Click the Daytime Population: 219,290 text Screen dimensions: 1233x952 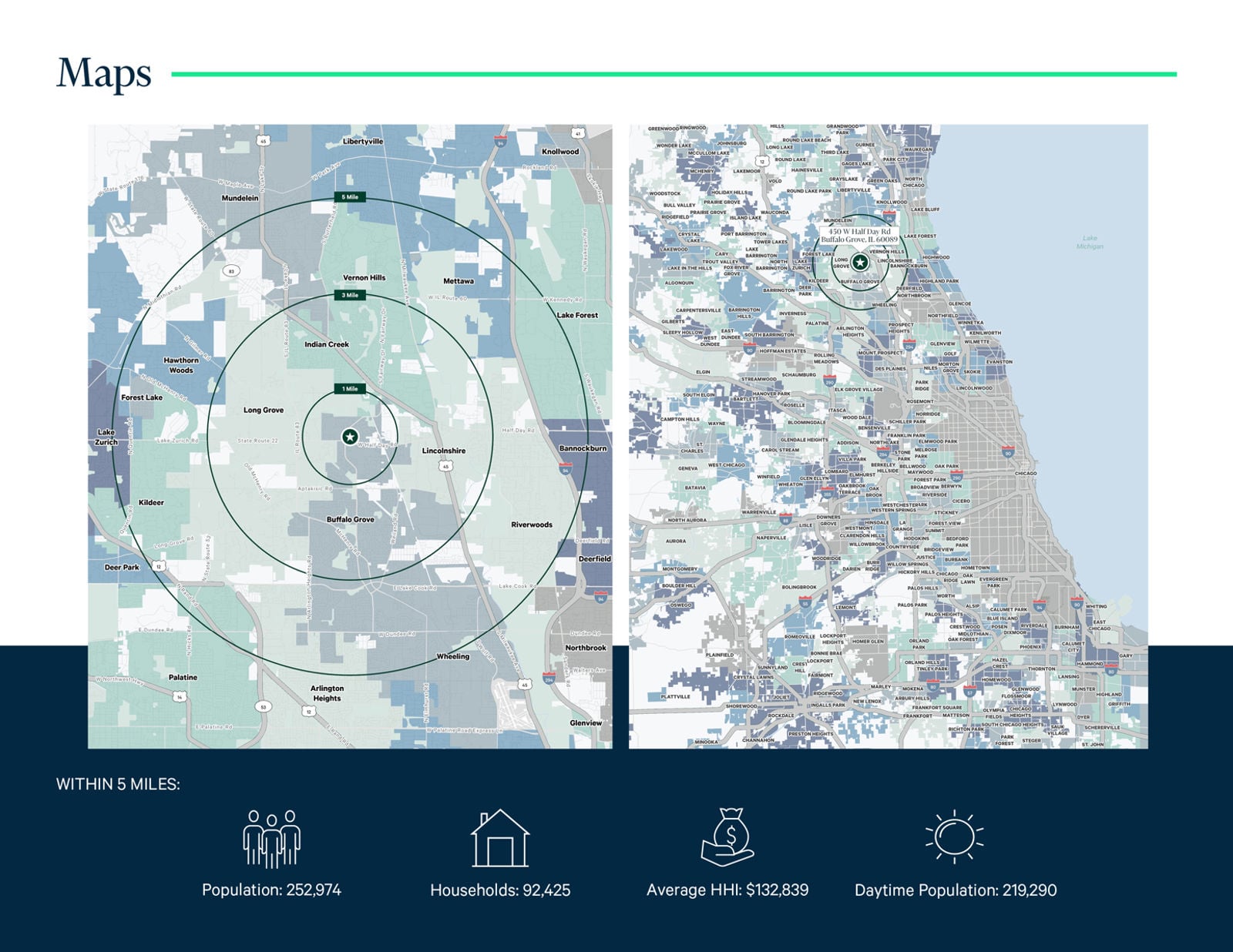[x=956, y=890]
